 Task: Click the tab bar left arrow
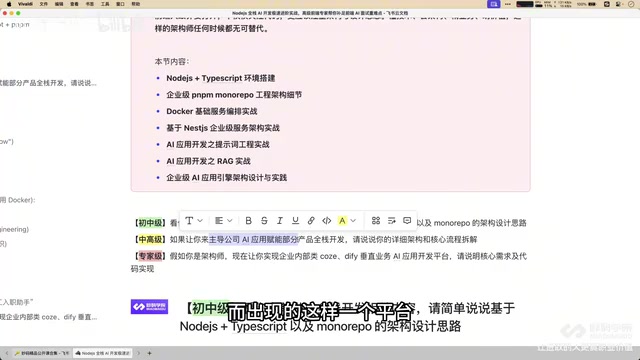click(x=7, y=353)
